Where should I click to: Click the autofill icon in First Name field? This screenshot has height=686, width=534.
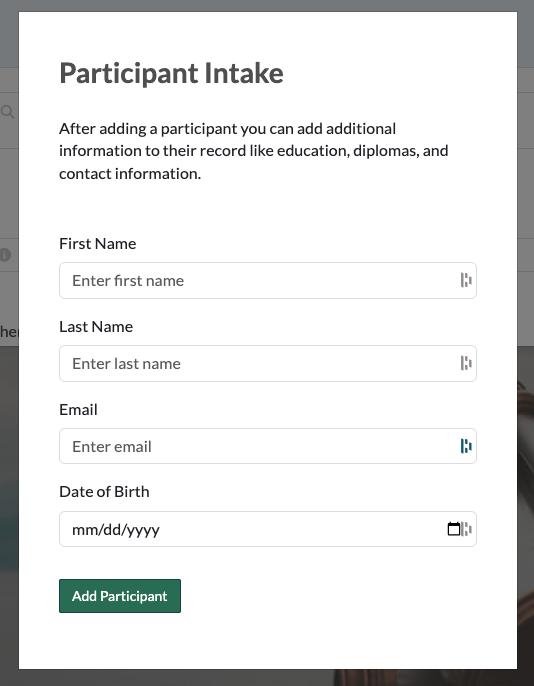tap(466, 280)
